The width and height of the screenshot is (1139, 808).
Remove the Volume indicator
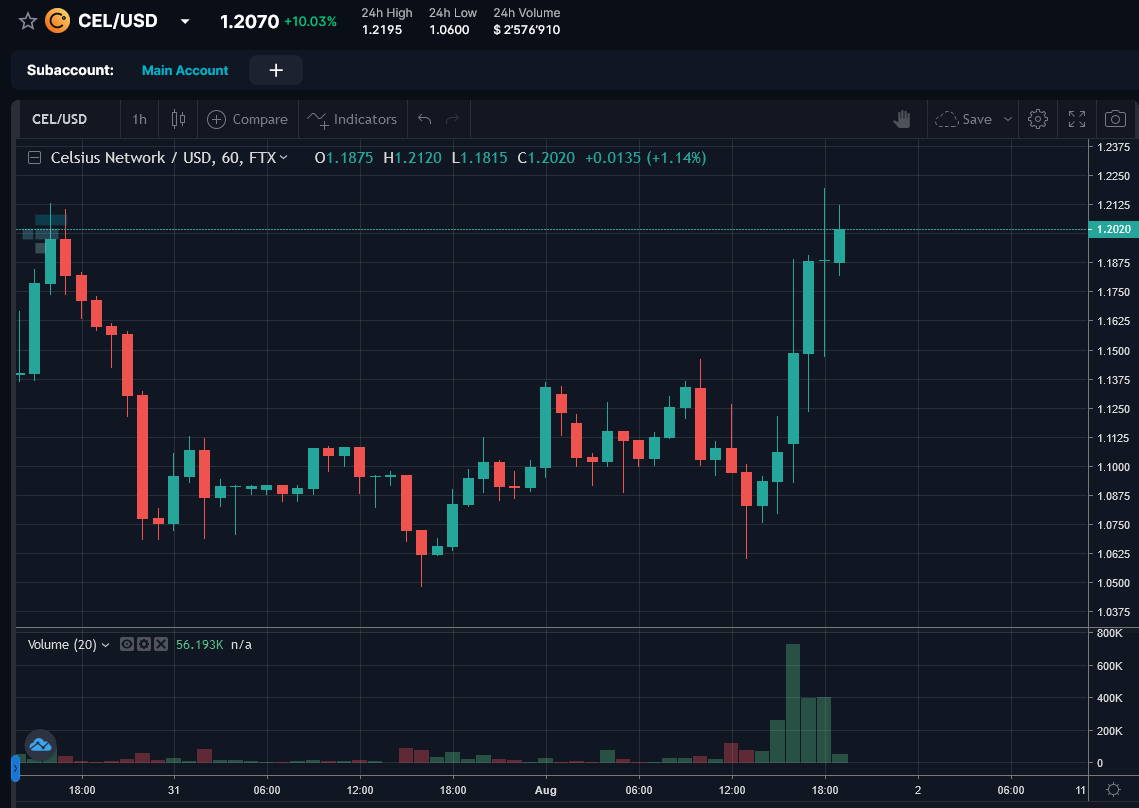161,645
